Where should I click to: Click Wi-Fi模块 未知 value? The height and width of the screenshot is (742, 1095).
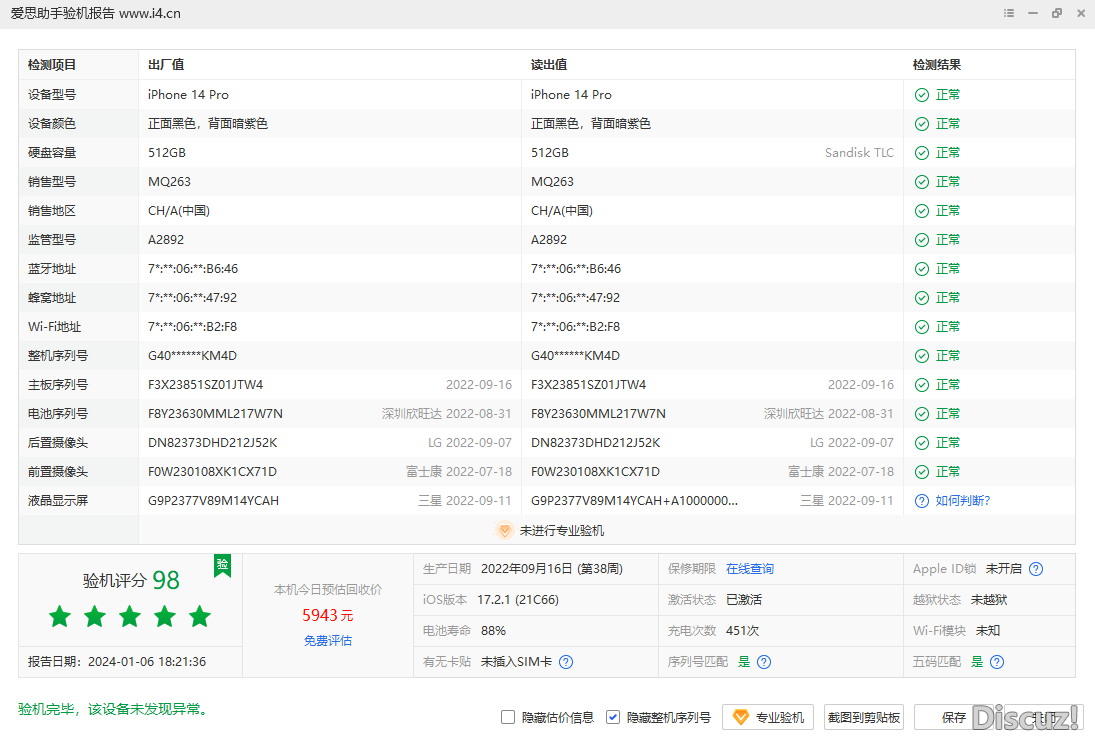click(987, 630)
